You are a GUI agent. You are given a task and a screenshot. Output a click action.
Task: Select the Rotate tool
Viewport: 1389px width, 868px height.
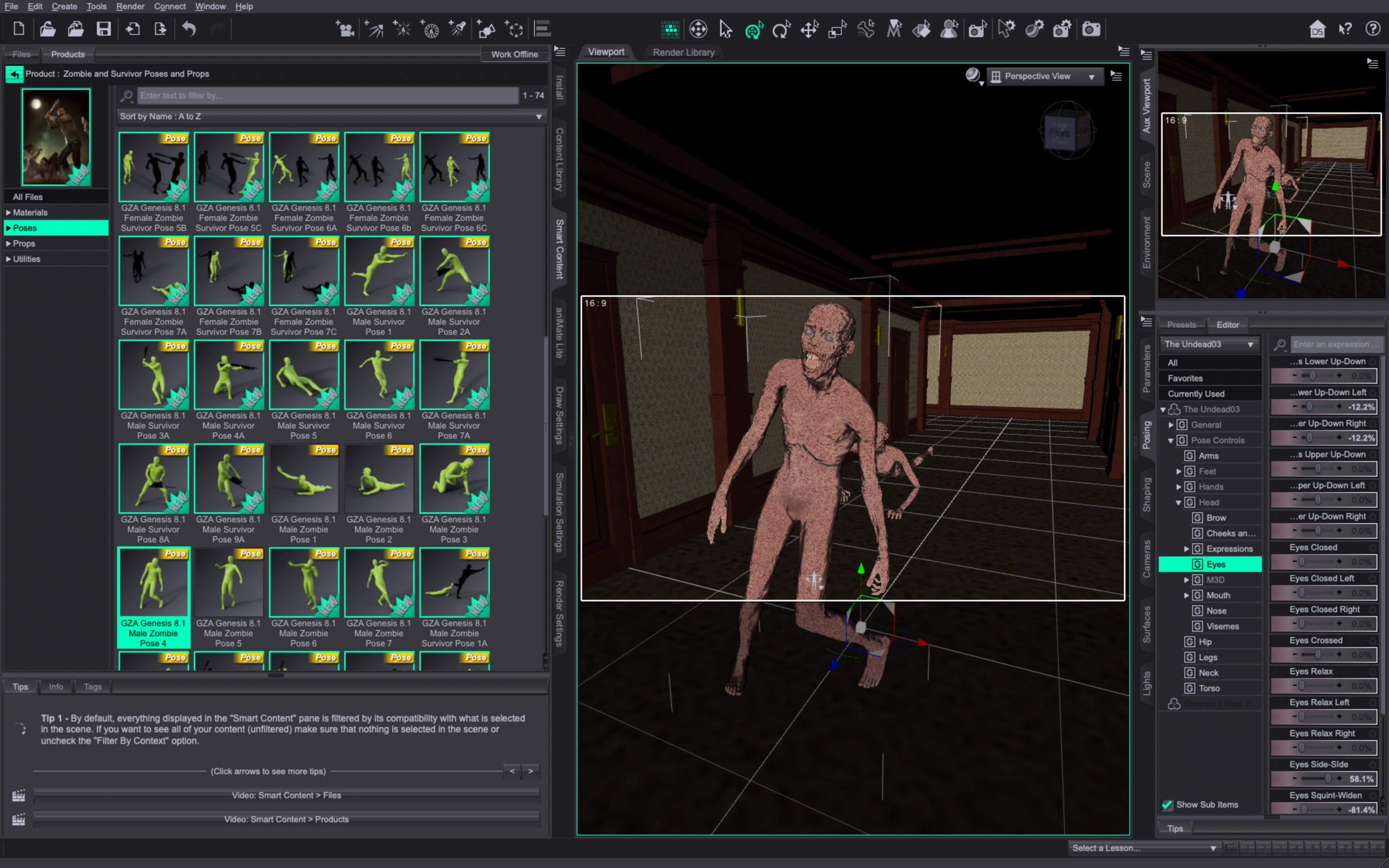coord(782,29)
